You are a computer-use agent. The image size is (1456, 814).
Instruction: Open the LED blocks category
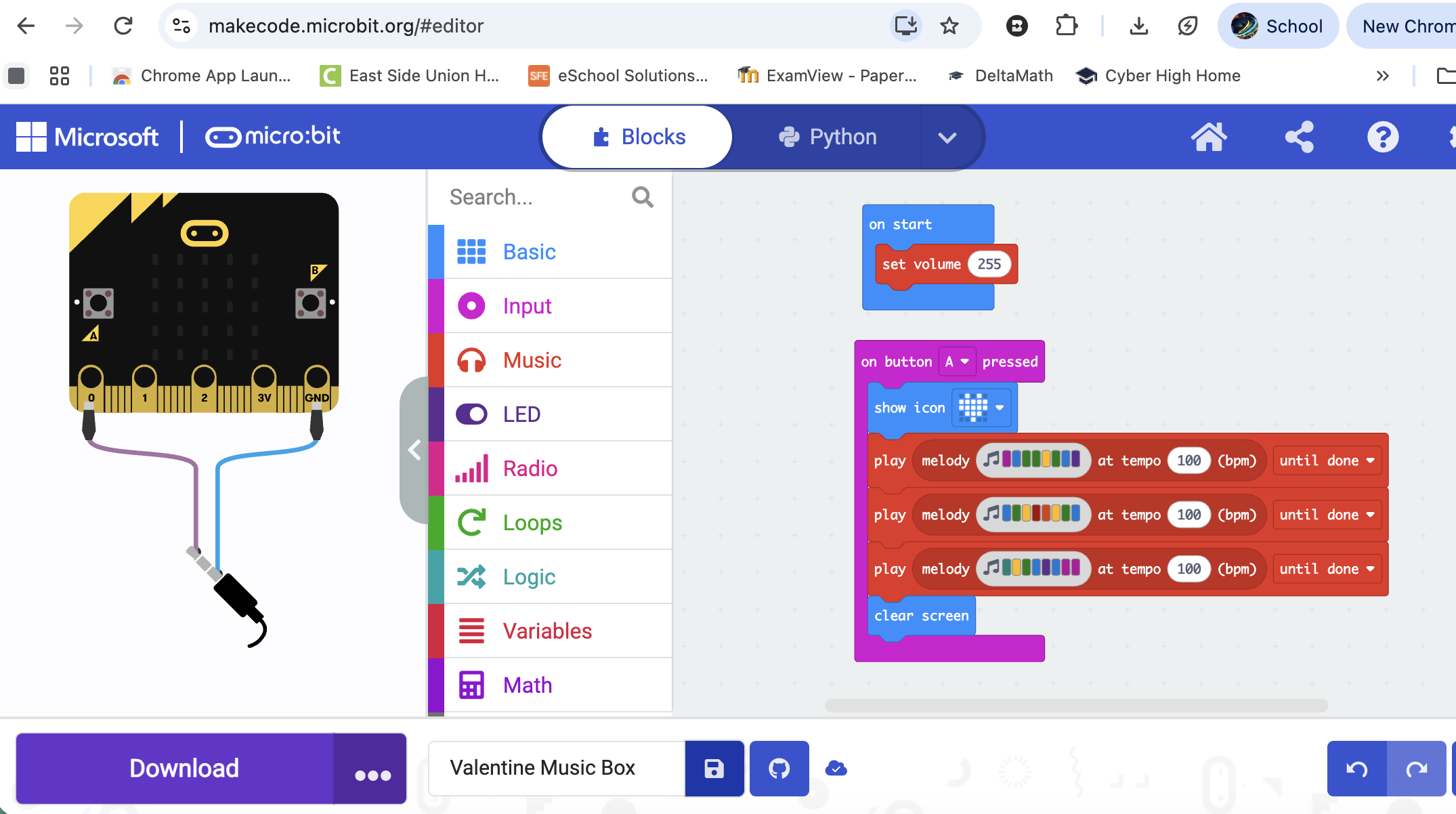pos(550,414)
